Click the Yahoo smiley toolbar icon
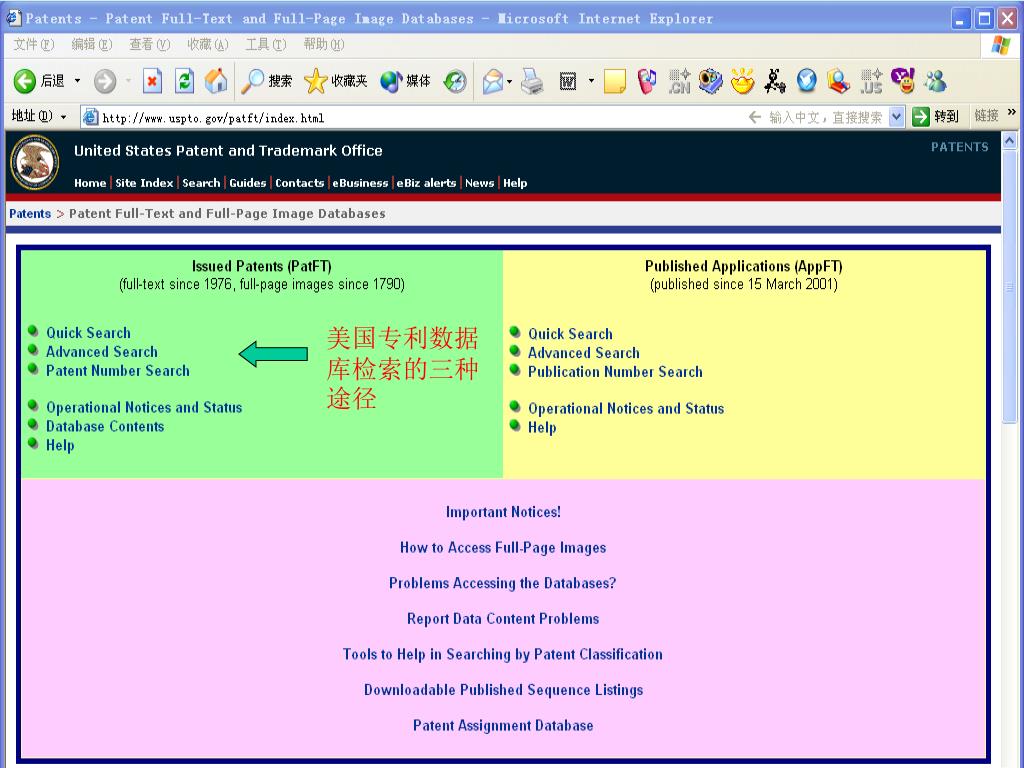This screenshot has width=1024, height=768. point(904,81)
